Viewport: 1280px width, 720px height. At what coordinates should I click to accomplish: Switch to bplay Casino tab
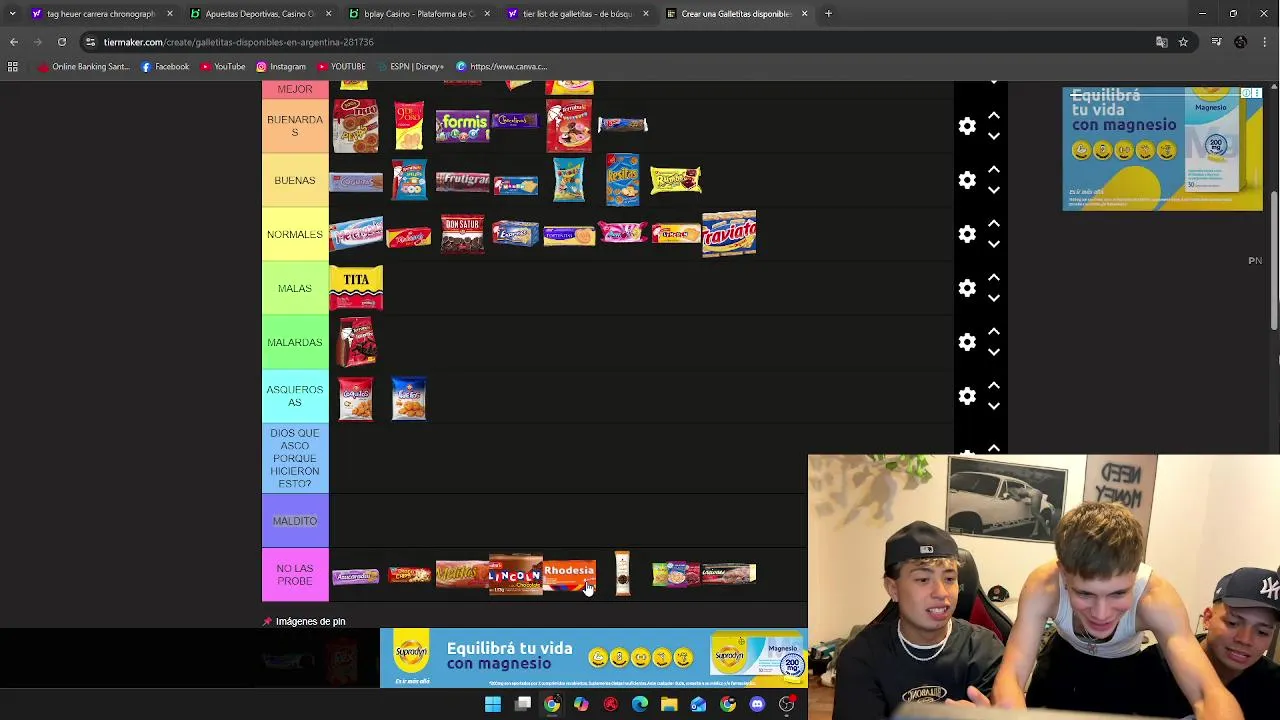coord(418,14)
